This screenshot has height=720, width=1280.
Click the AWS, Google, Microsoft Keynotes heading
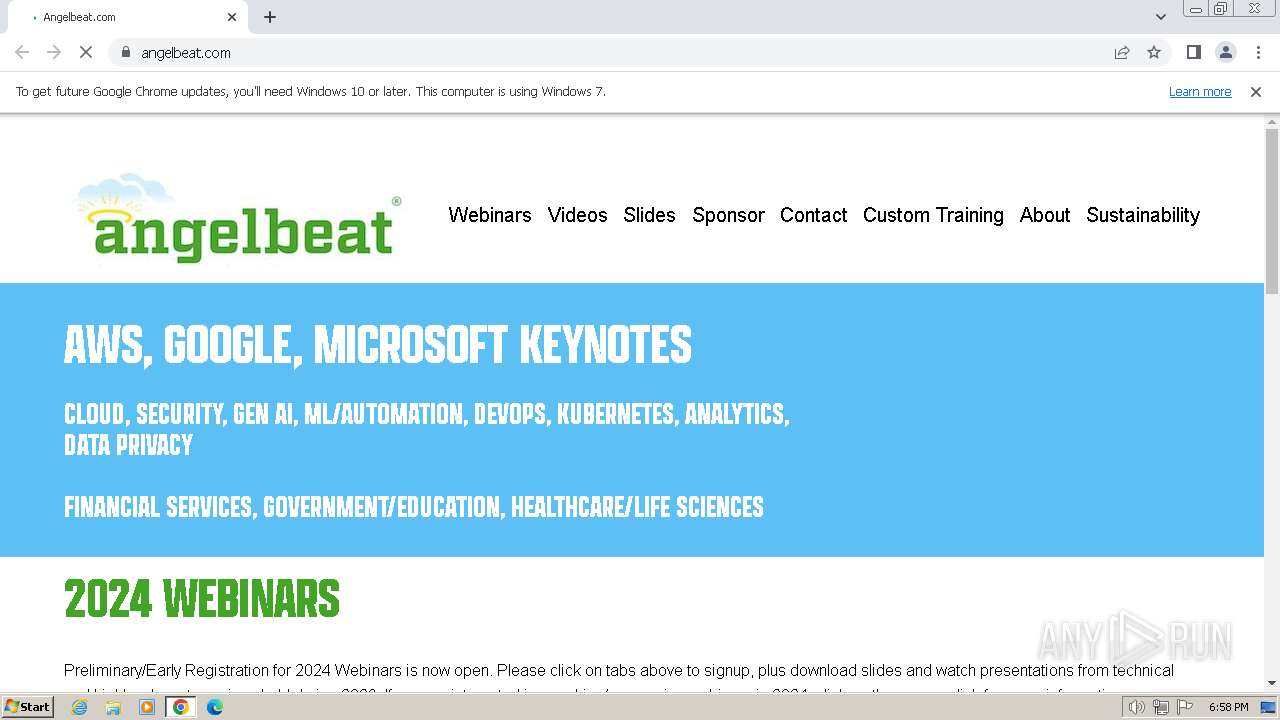pos(378,345)
